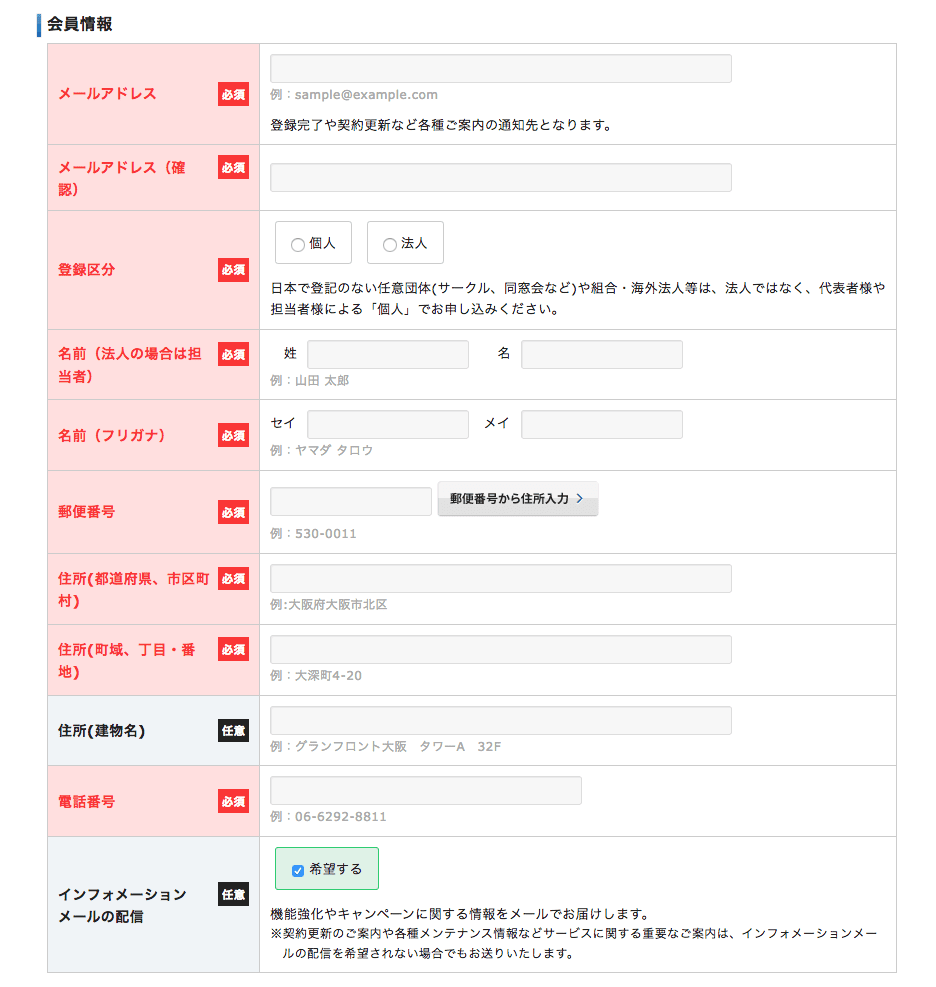Click example text 例：大深町4-20
The height and width of the screenshot is (987, 936).
click(316, 675)
